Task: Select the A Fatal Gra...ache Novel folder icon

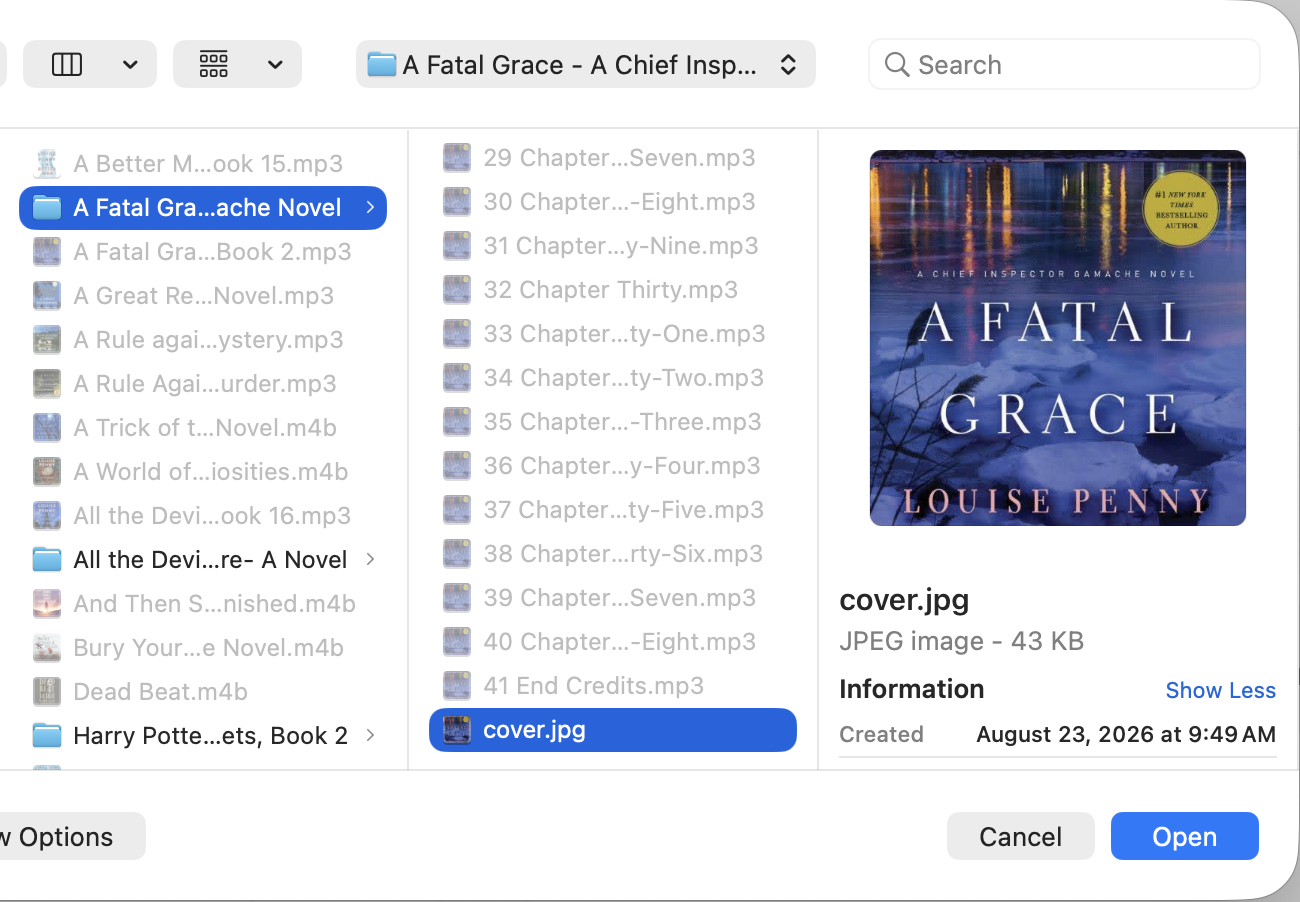Action: (47, 207)
